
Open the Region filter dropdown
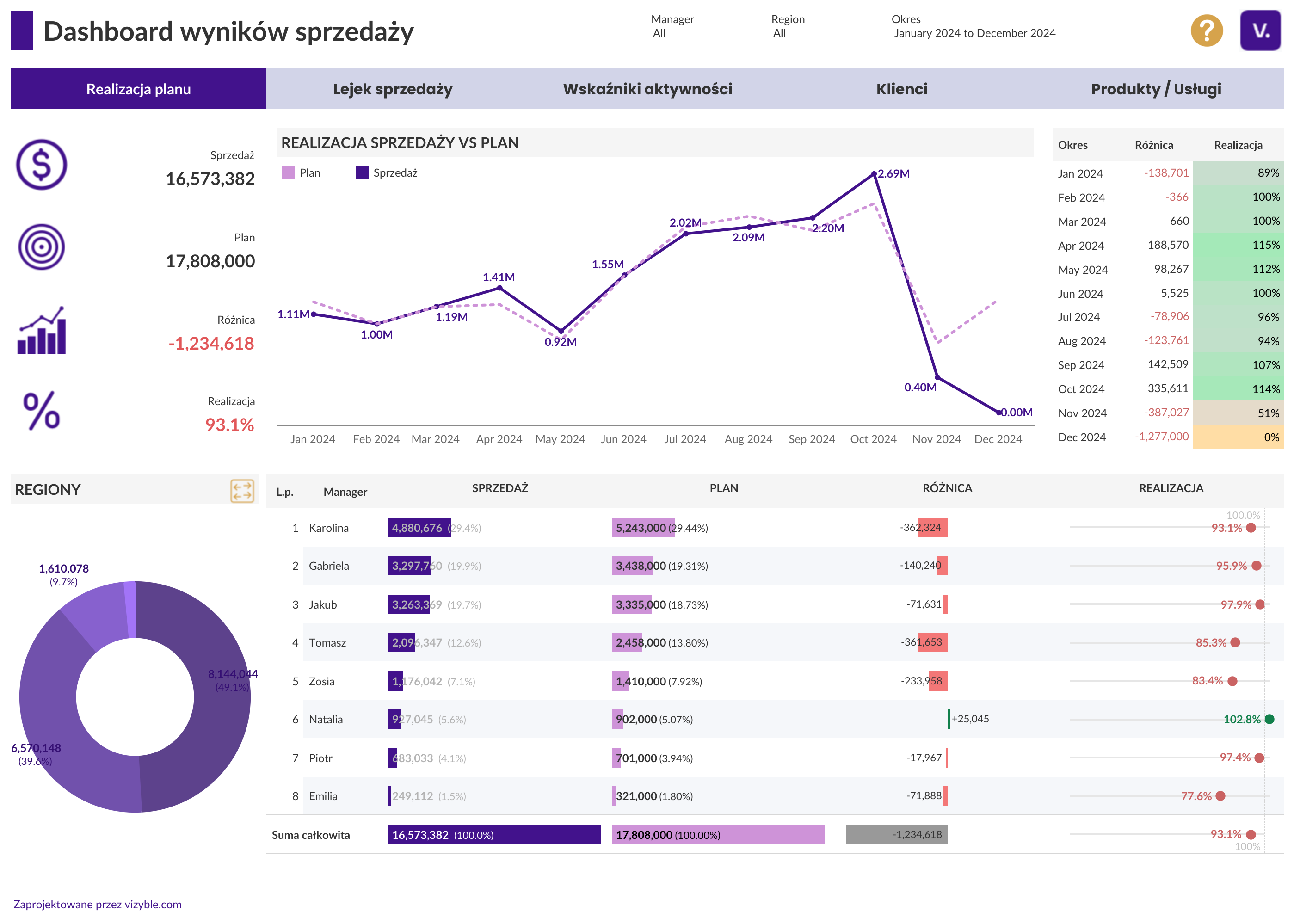coord(788,26)
